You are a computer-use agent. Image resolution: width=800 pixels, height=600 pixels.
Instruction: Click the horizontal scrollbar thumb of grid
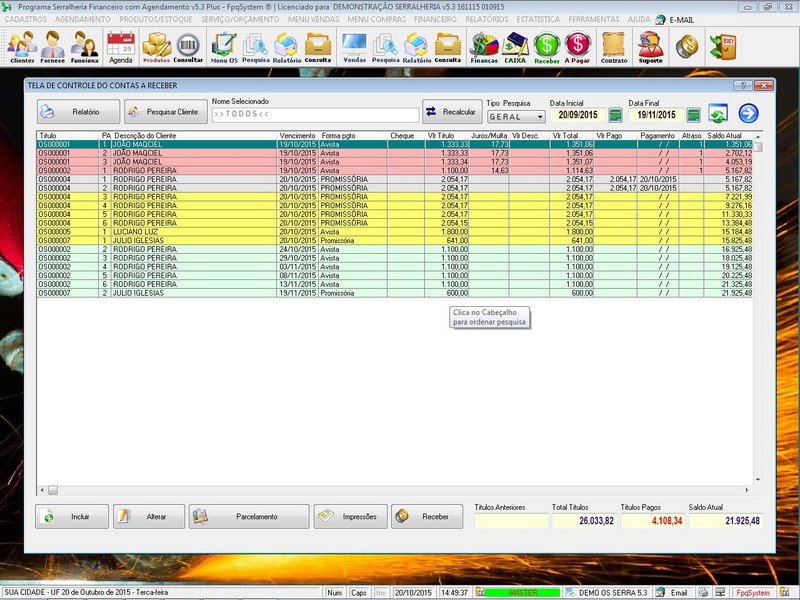tap(53, 490)
